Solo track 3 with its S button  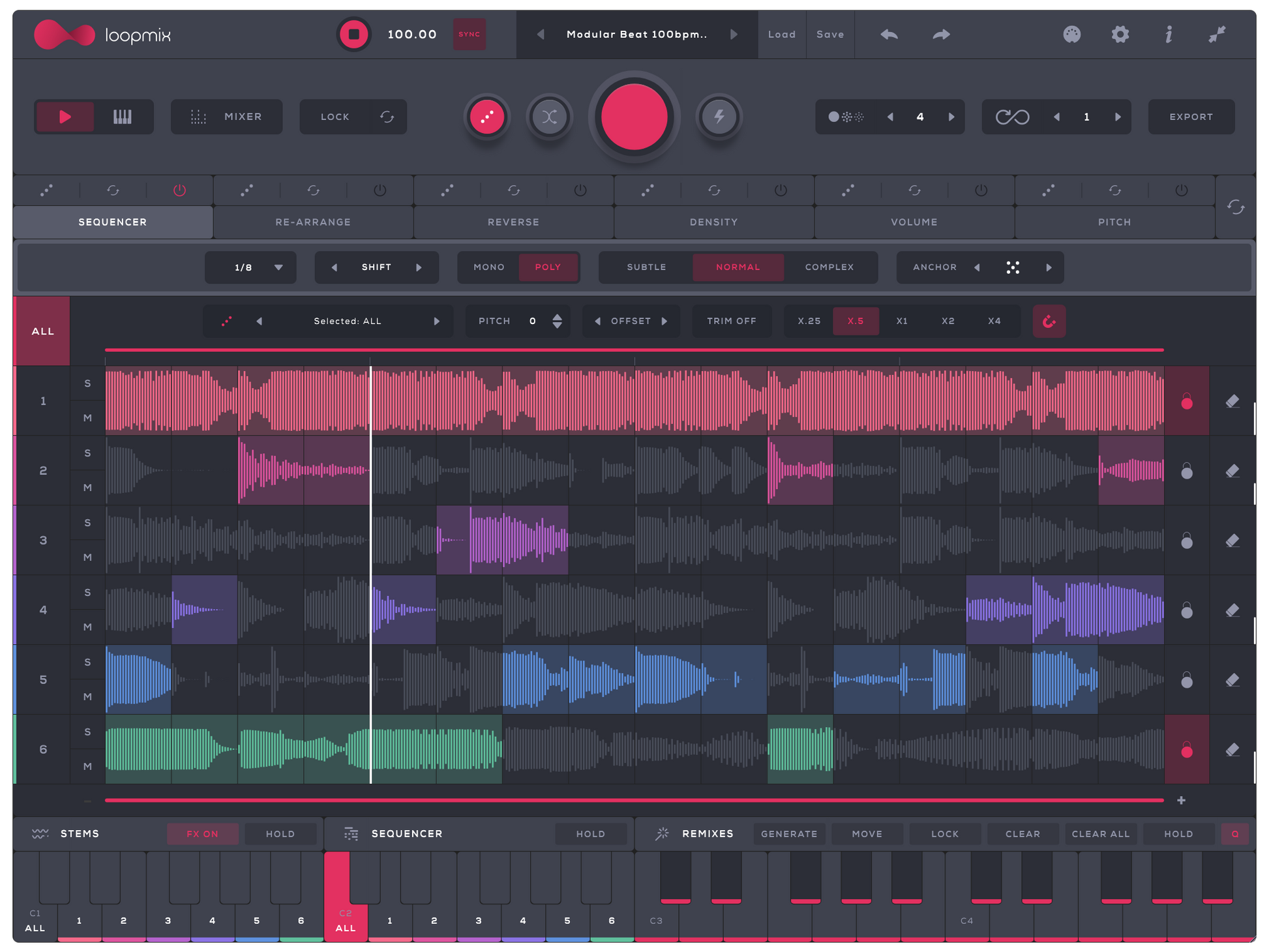click(87, 522)
